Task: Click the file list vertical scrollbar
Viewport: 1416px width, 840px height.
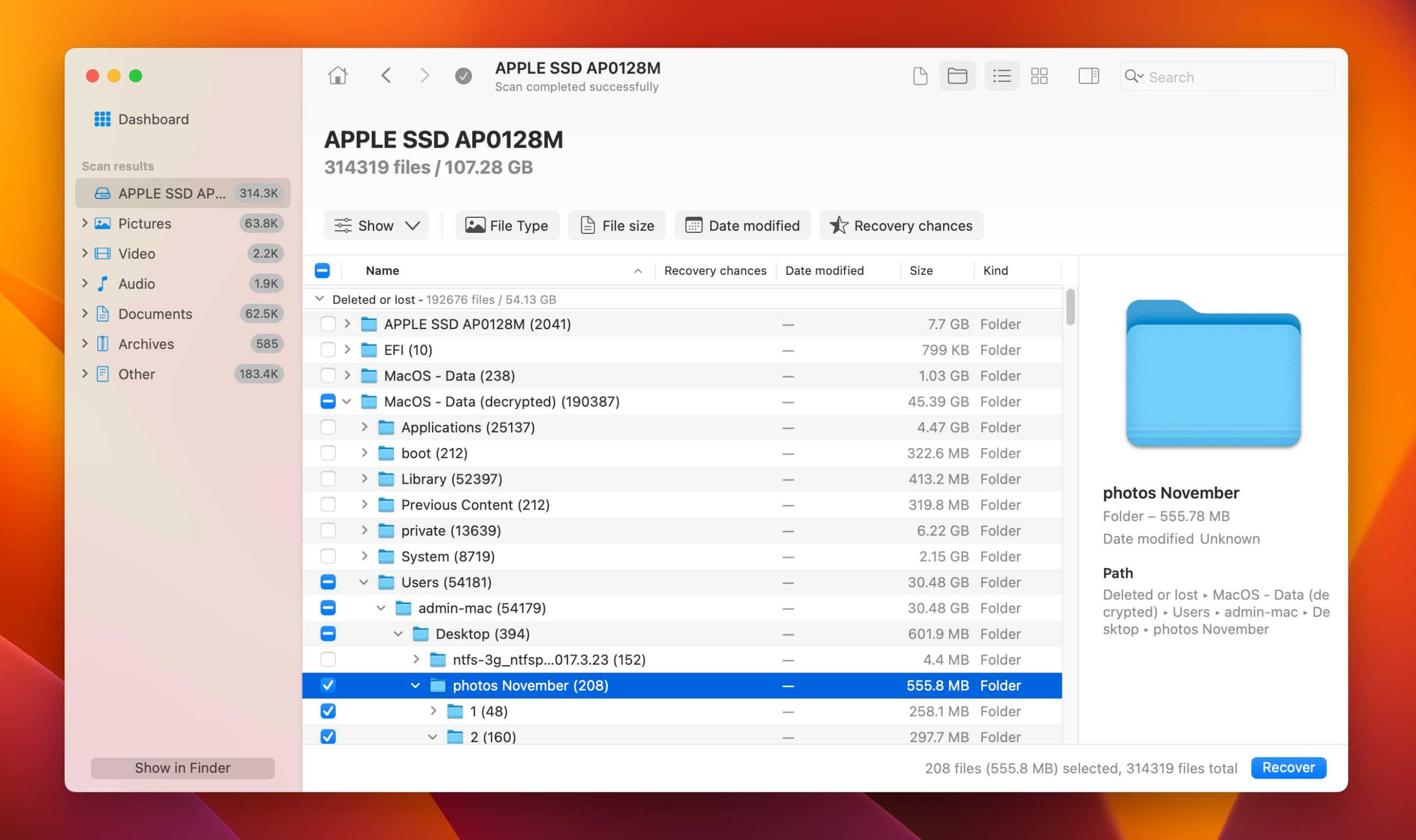Action: coord(1070,307)
